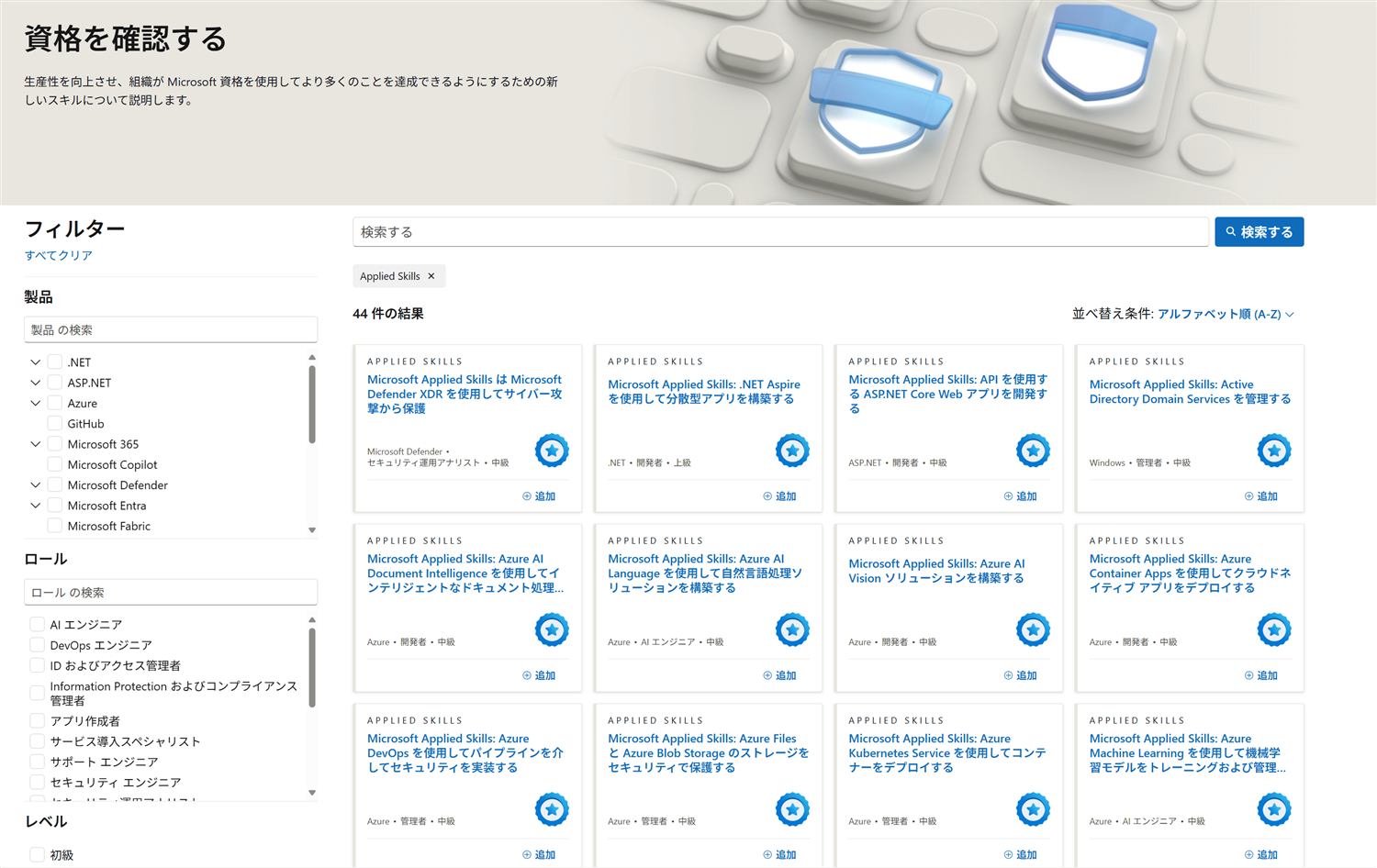Viewport: 1377px width, 868px height.
Task: Click the badge icon on .NET Aspire card
Action: tap(792, 451)
